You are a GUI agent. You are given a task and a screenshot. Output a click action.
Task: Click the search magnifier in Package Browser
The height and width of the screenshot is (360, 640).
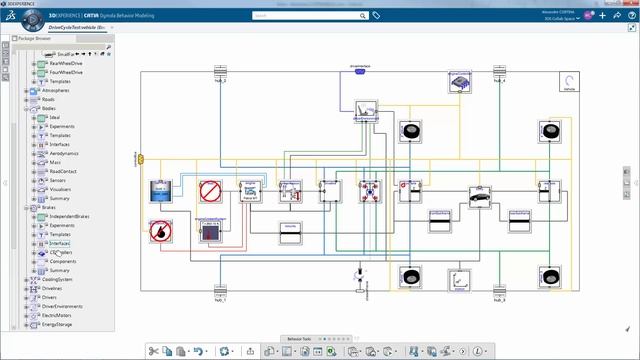click(x=109, y=47)
